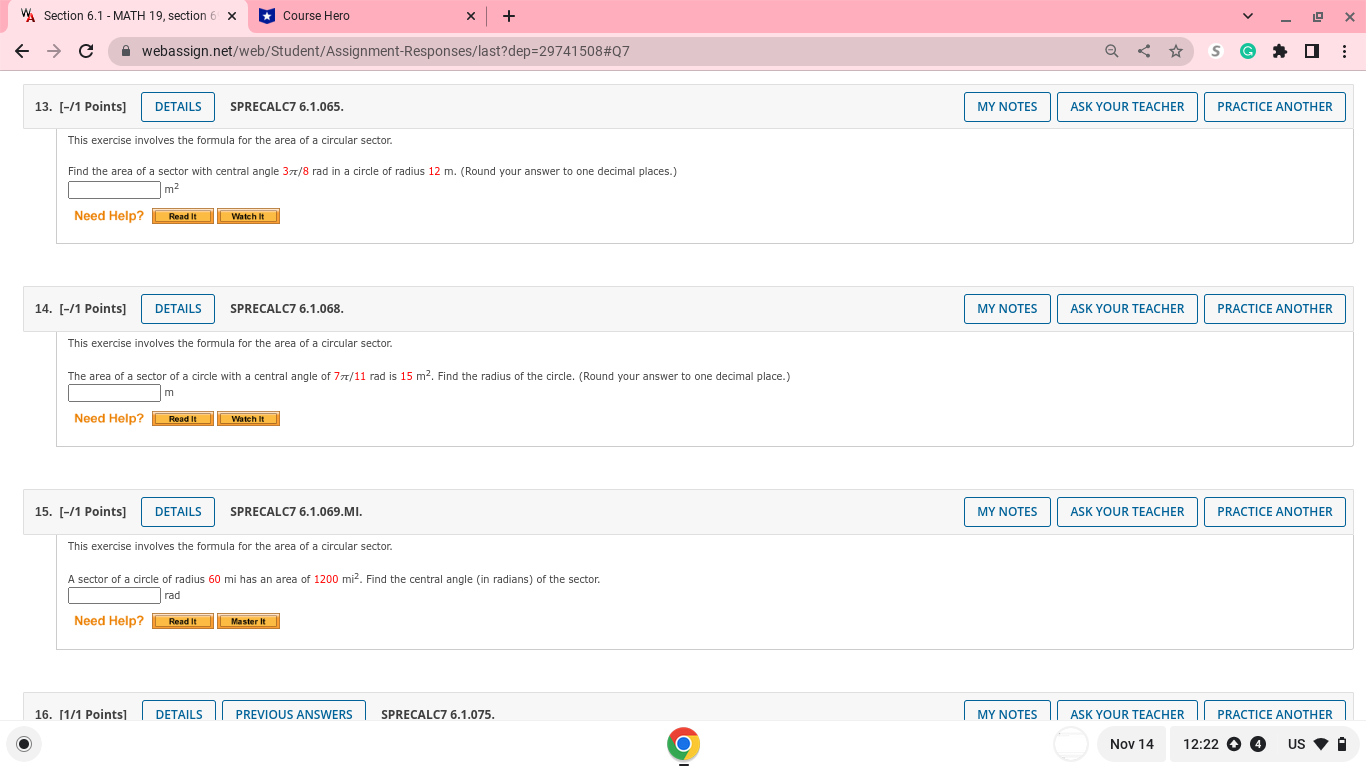Click Master It under question 15

click(x=248, y=621)
